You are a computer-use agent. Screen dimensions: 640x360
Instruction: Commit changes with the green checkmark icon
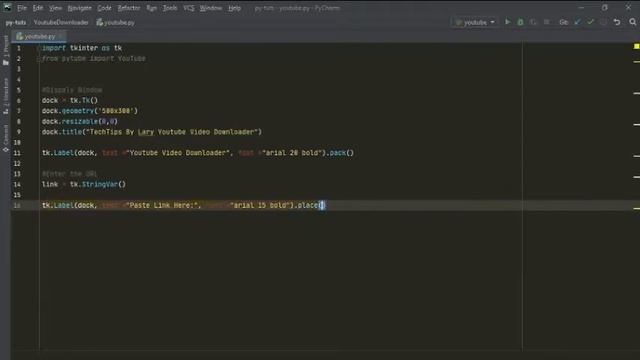tap(590, 22)
